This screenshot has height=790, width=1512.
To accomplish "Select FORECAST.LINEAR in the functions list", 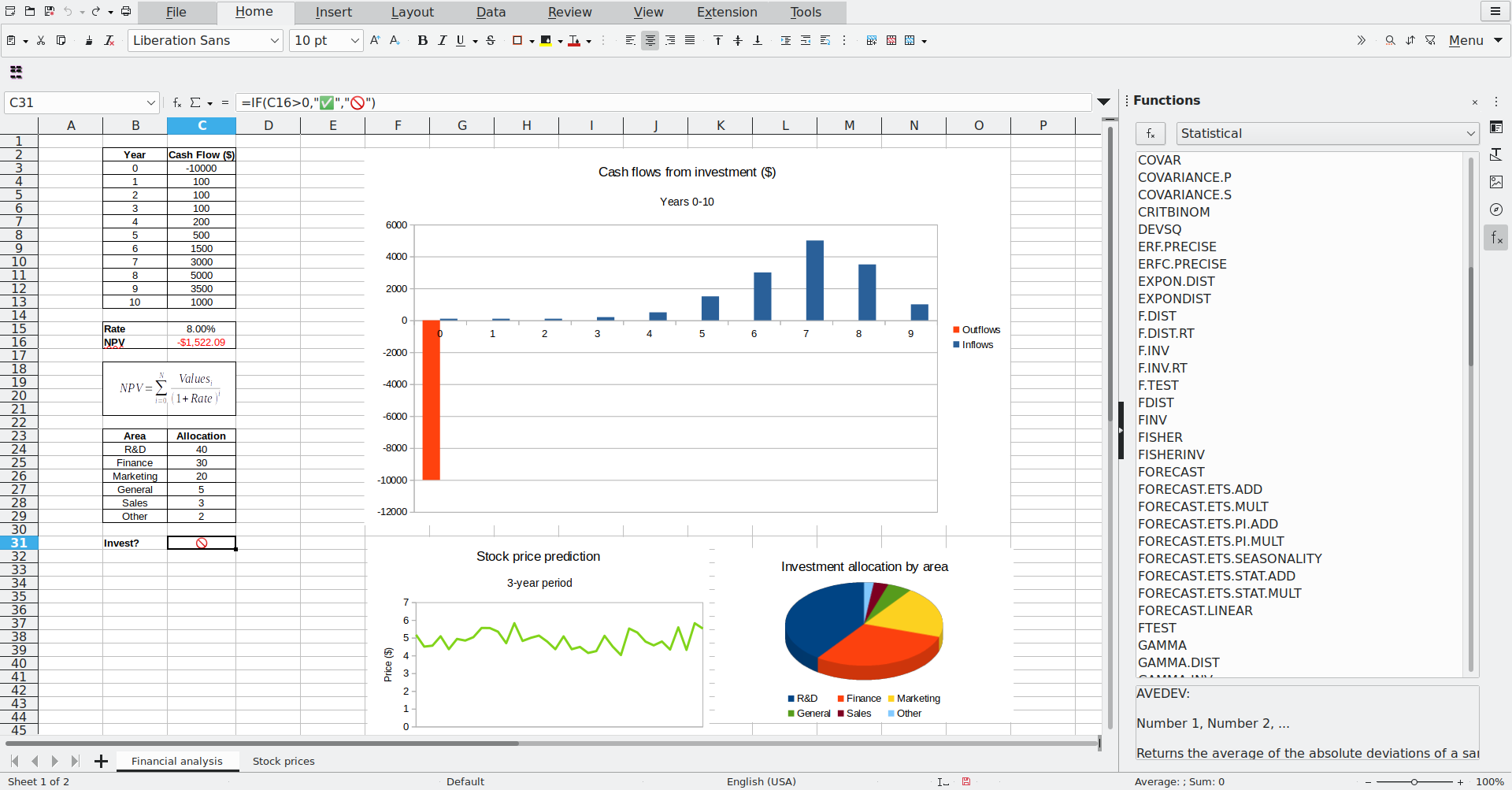I will pos(1195,610).
